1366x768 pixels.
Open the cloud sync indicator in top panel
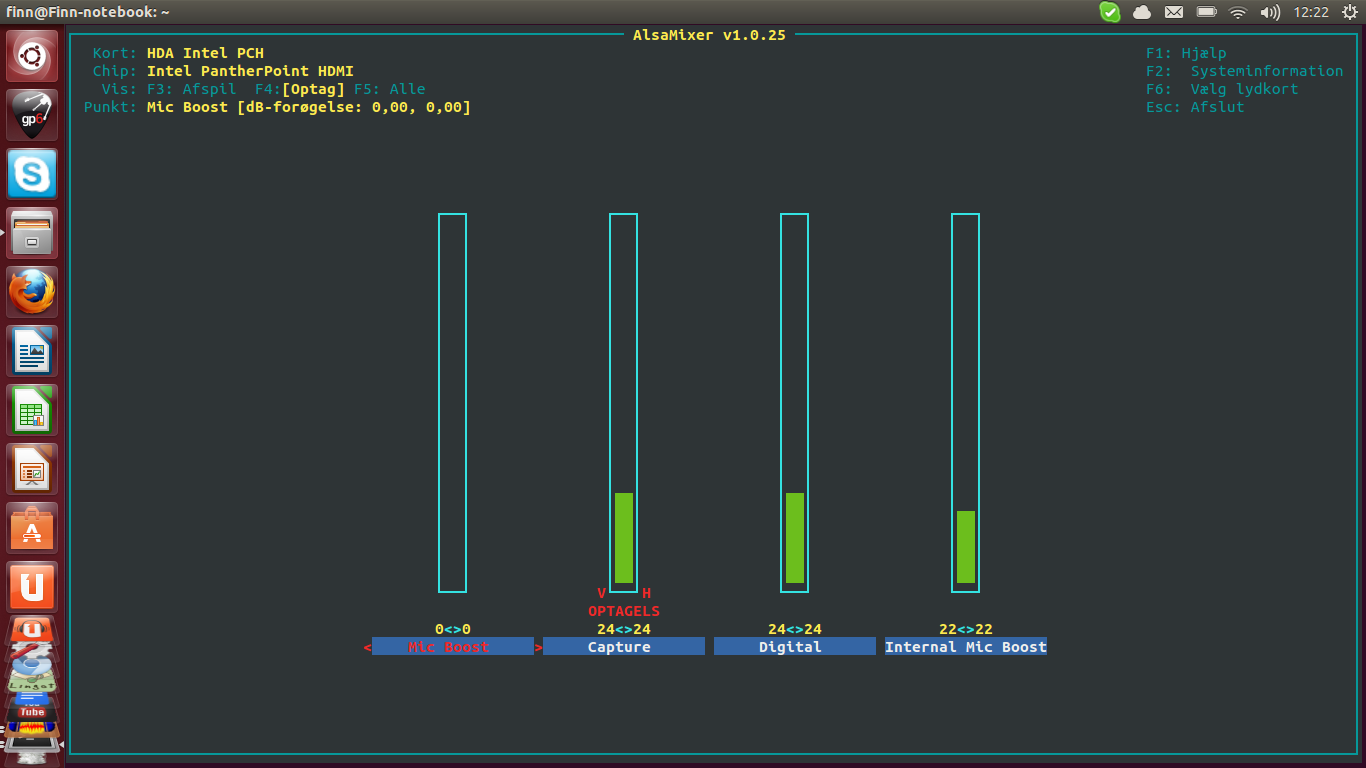tap(1141, 12)
